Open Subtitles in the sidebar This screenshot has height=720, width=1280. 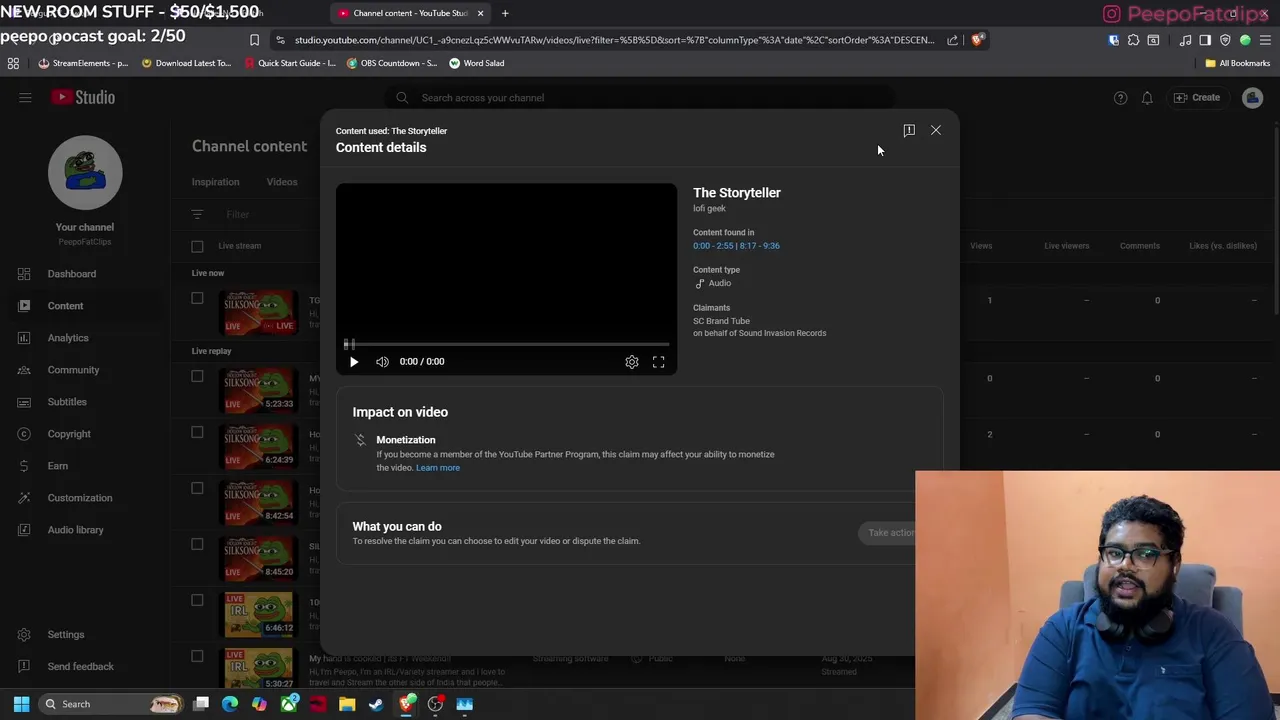(67, 402)
